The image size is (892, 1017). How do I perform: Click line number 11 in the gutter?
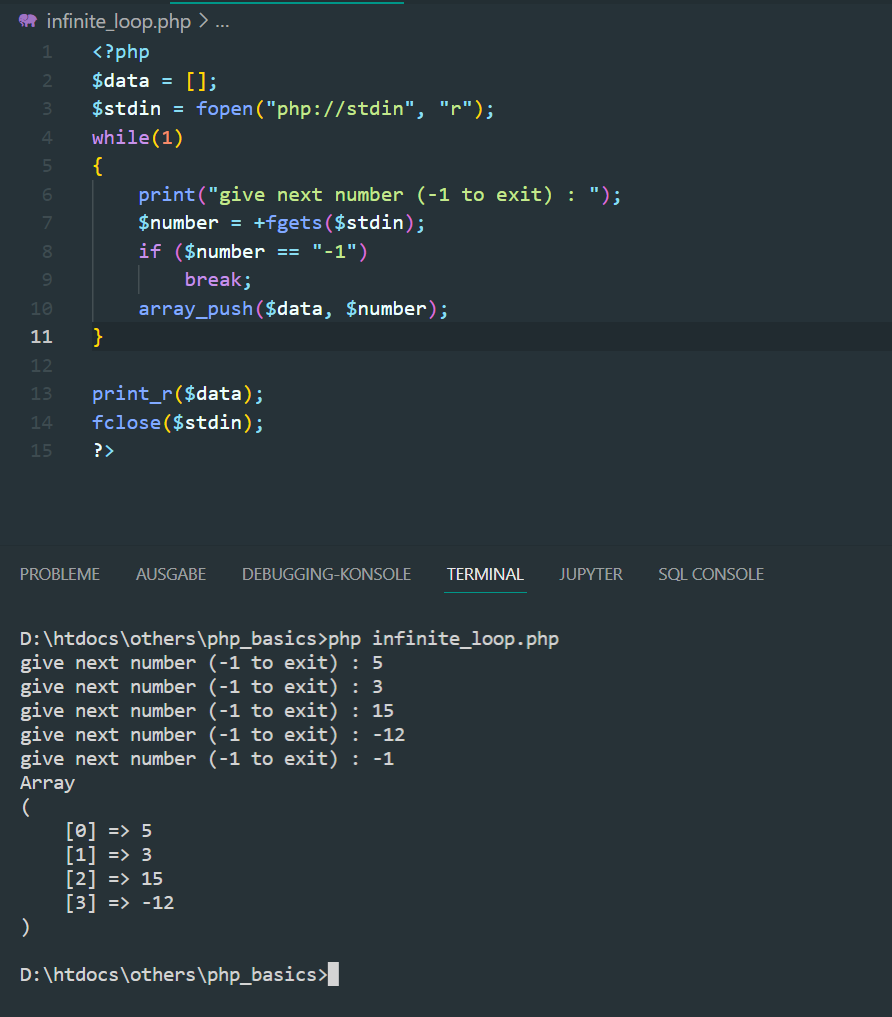click(x=42, y=337)
